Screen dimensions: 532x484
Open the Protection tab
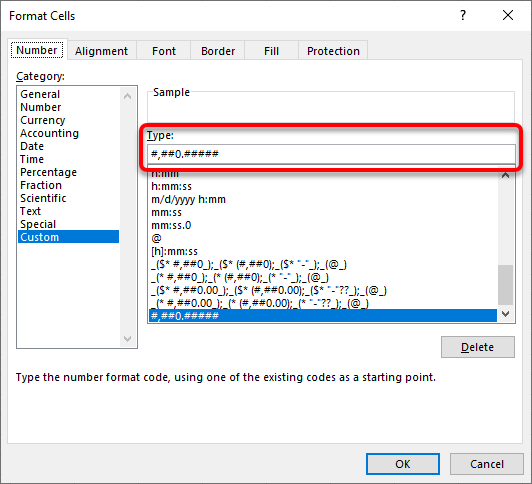pos(333,51)
